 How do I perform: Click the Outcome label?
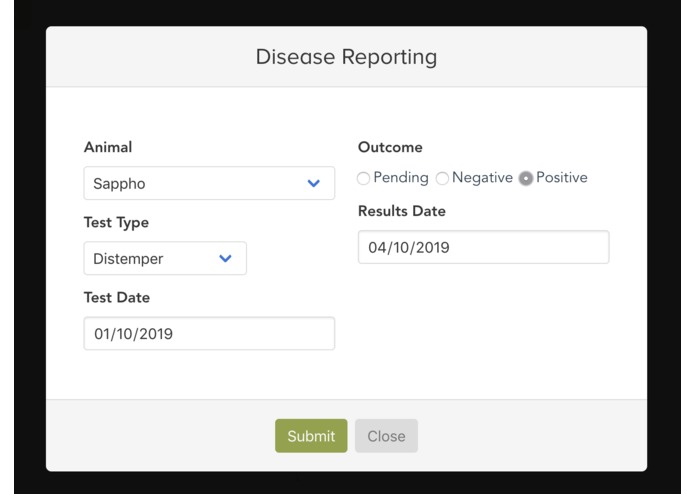390,147
